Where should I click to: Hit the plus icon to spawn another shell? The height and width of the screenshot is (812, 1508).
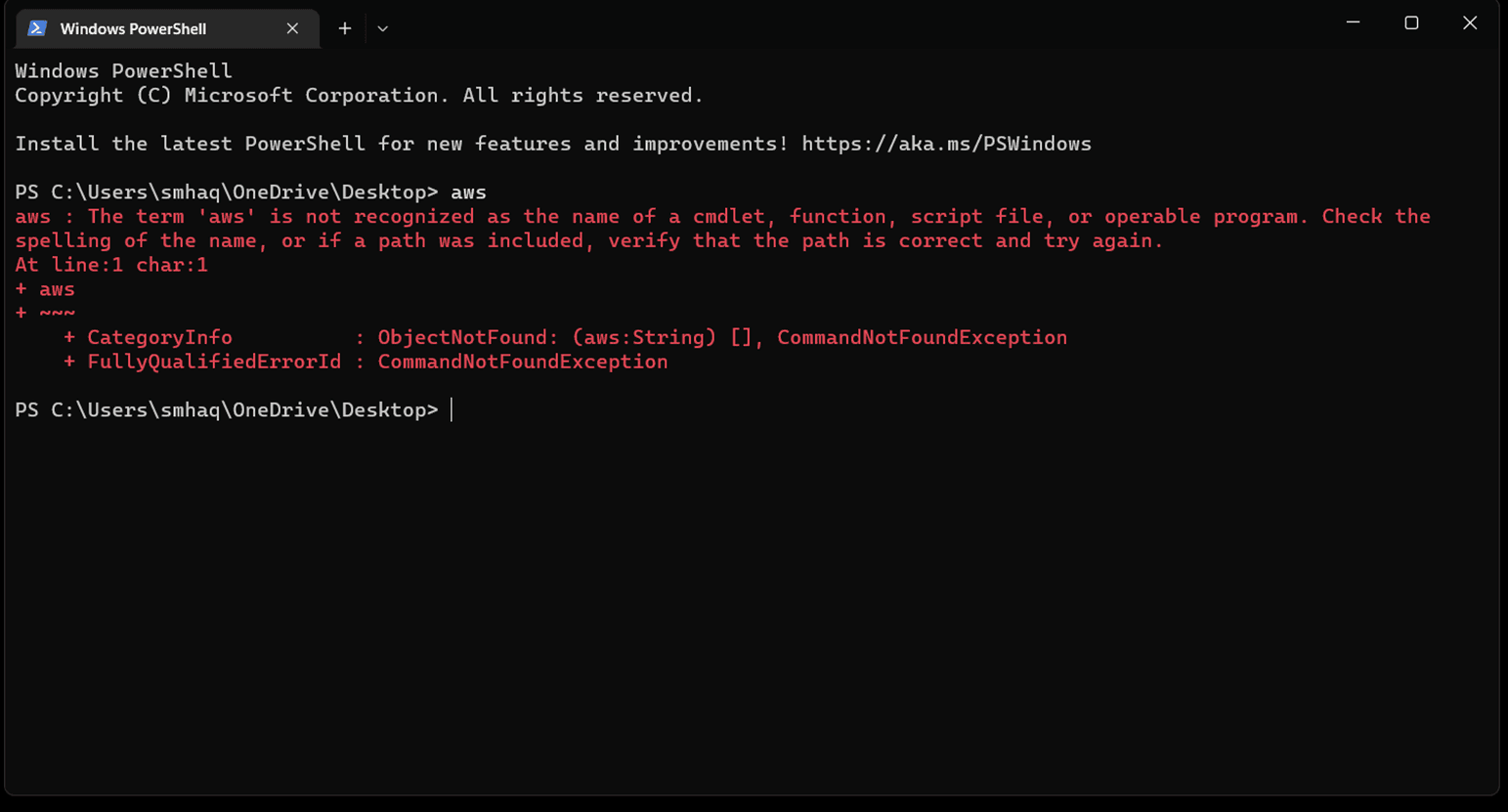click(x=344, y=28)
